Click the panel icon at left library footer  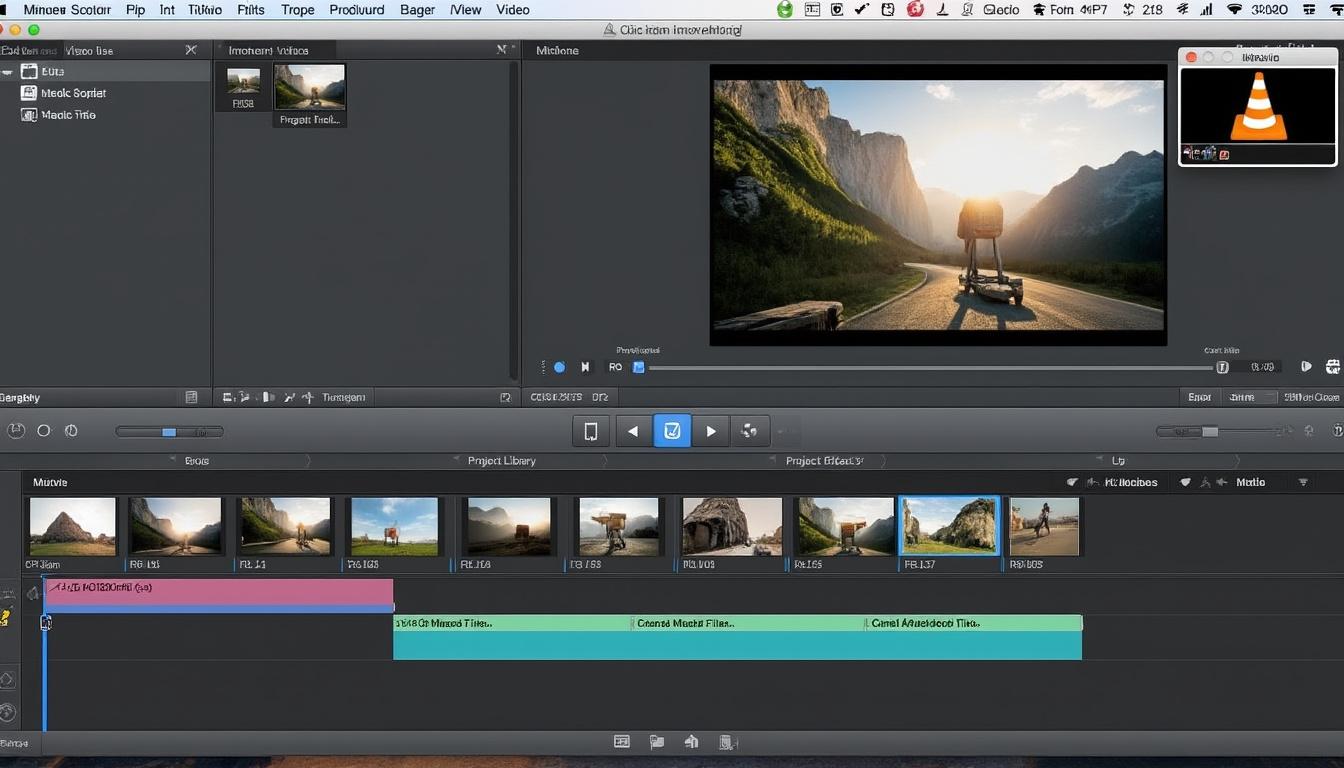191,397
